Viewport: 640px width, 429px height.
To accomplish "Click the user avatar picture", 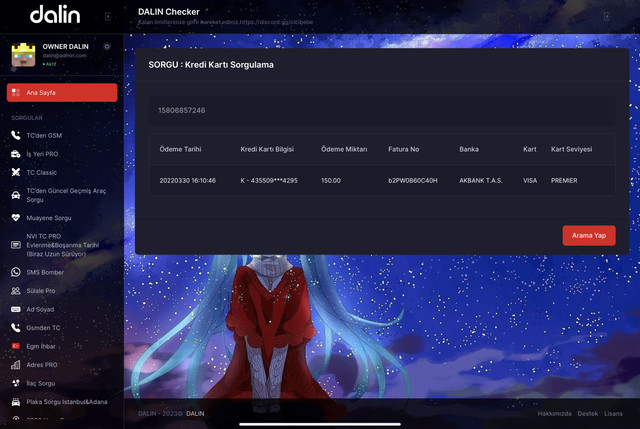I will (x=23, y=55).
